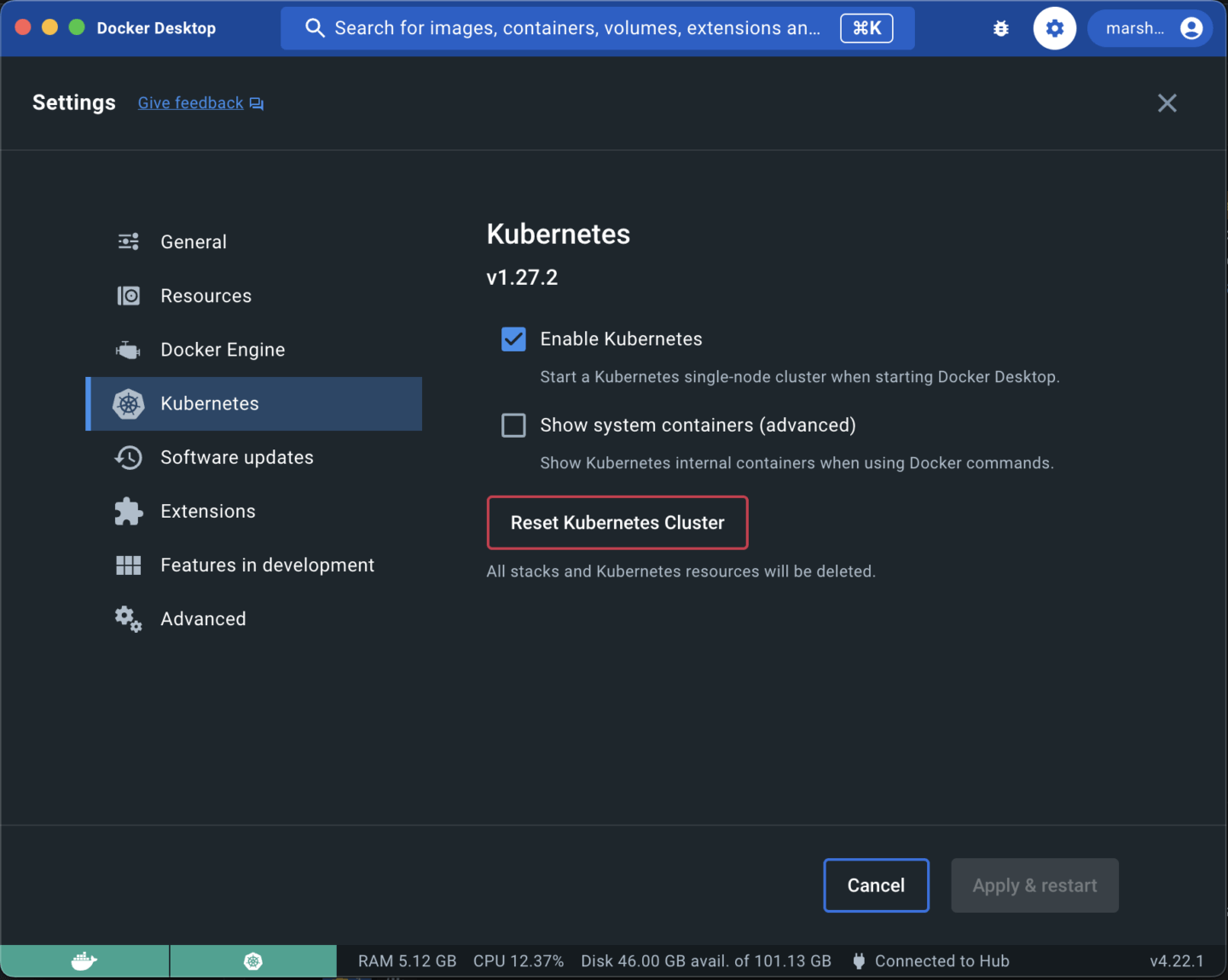Click the Cancel button
This screenshot has height=980, width=1228.
click(876, 885)
